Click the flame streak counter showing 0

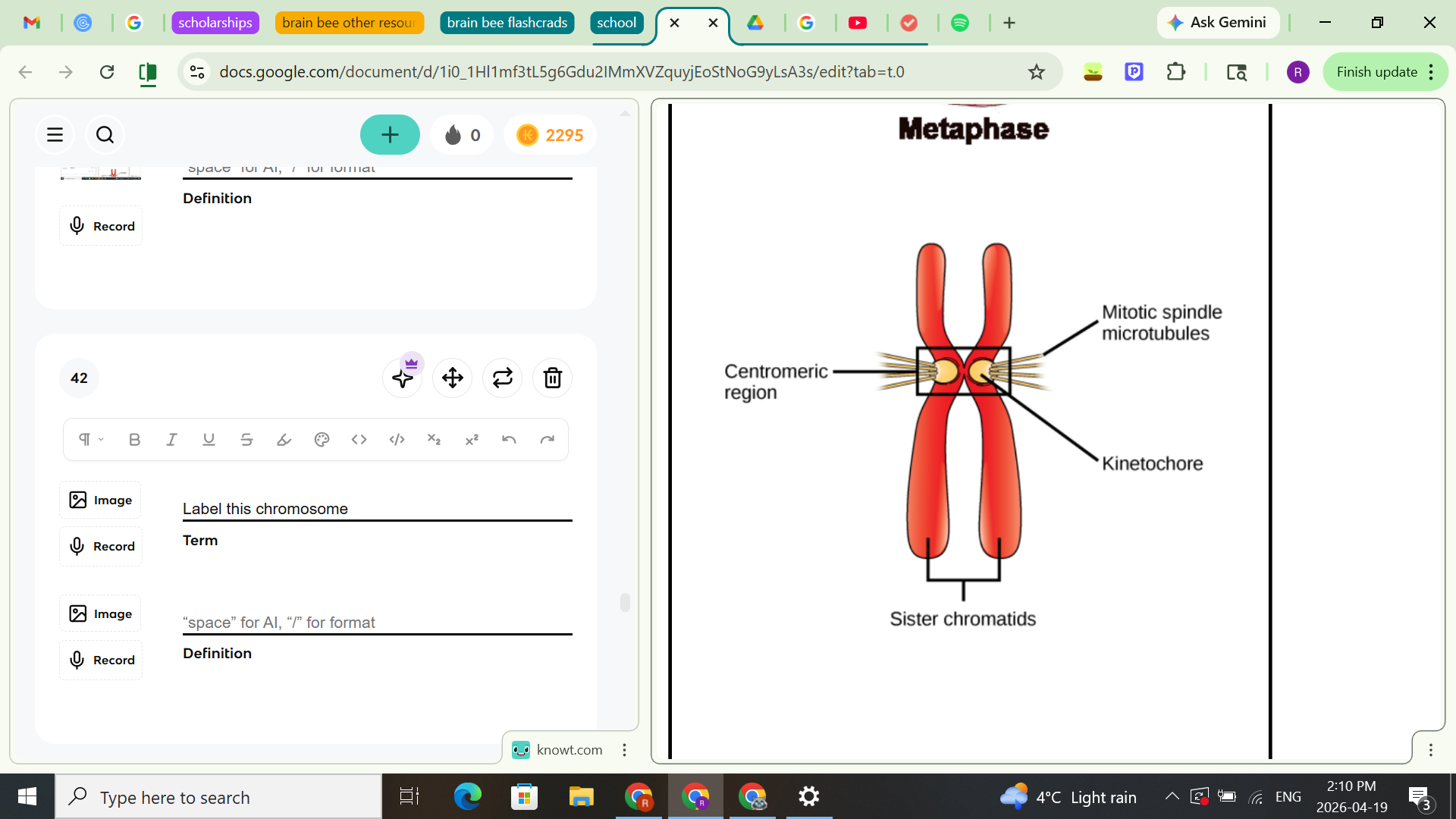(x=461, y=134)
